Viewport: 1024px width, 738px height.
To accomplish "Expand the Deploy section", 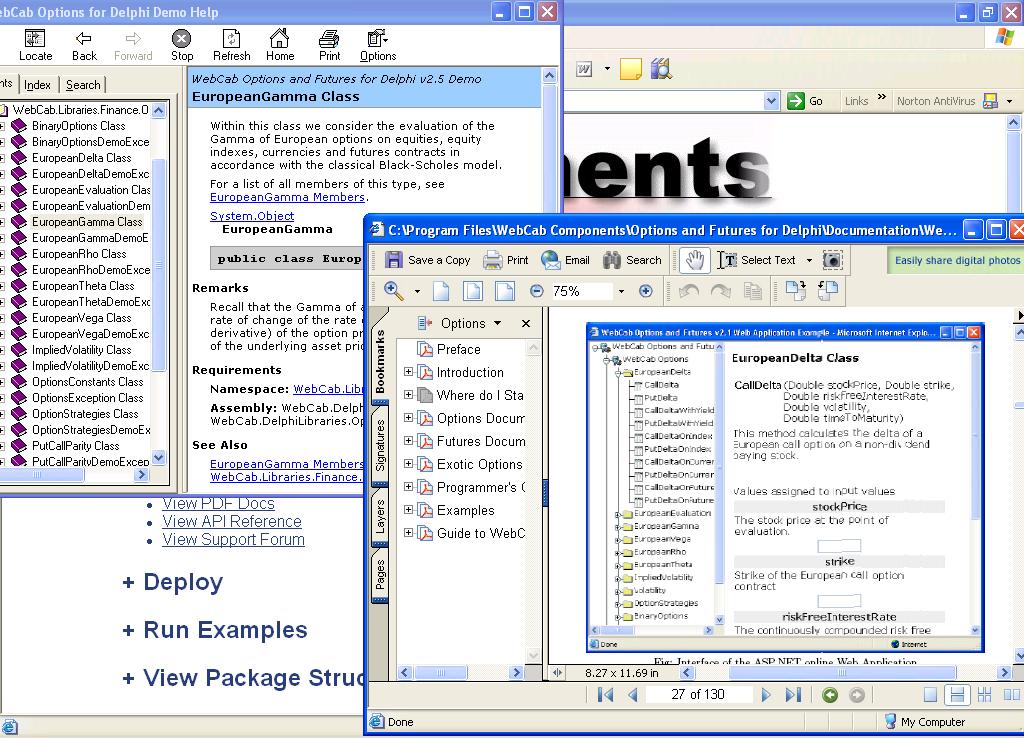I will click(x=172, y=582).
